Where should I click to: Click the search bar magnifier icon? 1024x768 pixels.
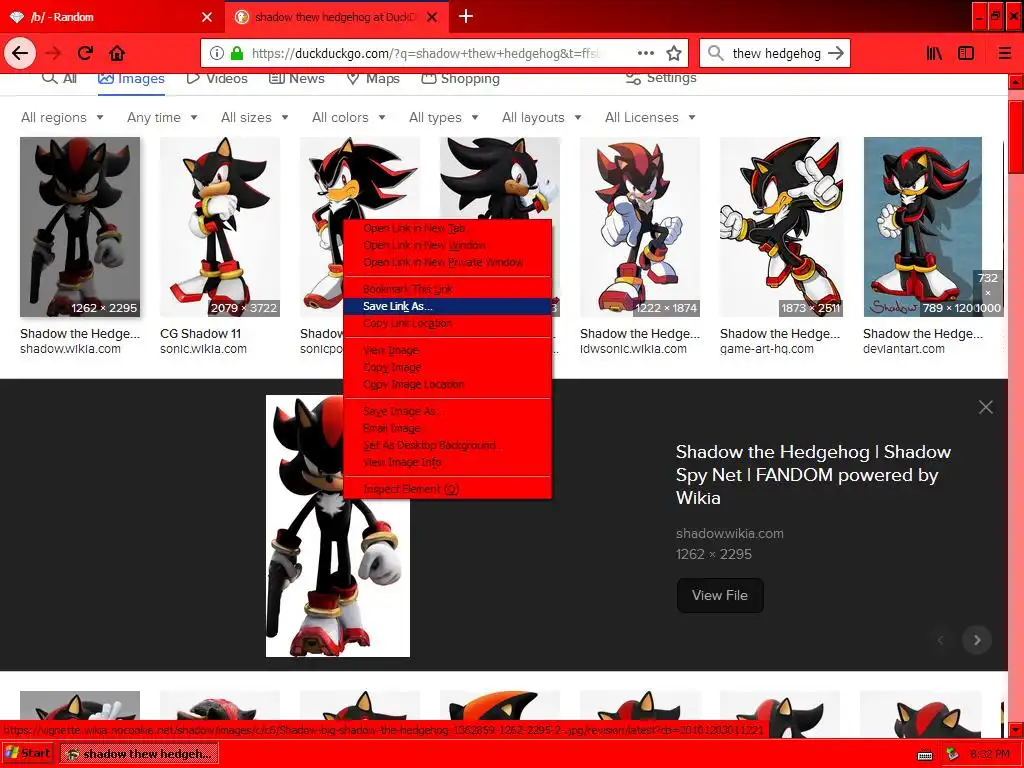(716, 53)
